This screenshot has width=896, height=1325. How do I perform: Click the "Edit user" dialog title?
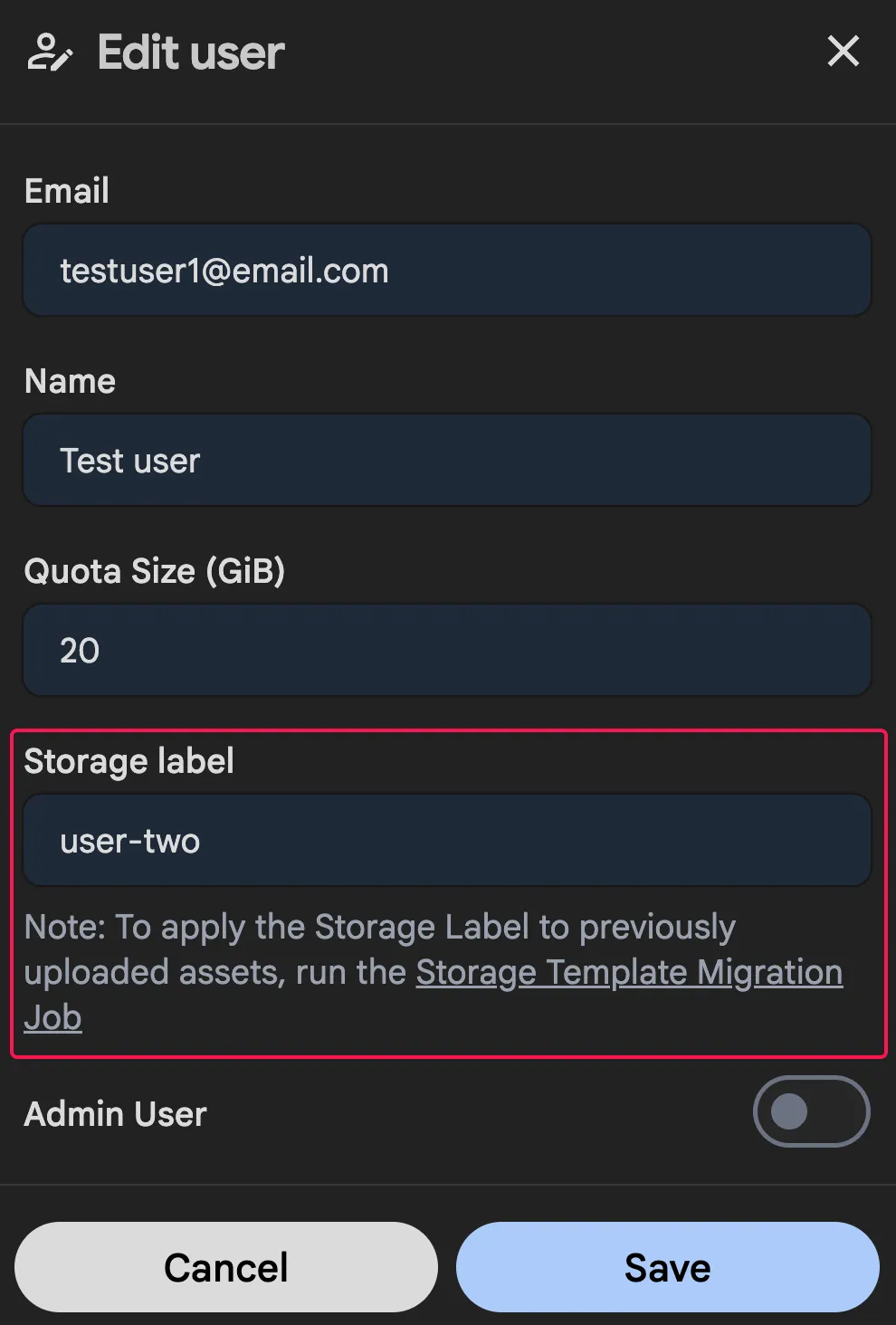coord(191,52)
